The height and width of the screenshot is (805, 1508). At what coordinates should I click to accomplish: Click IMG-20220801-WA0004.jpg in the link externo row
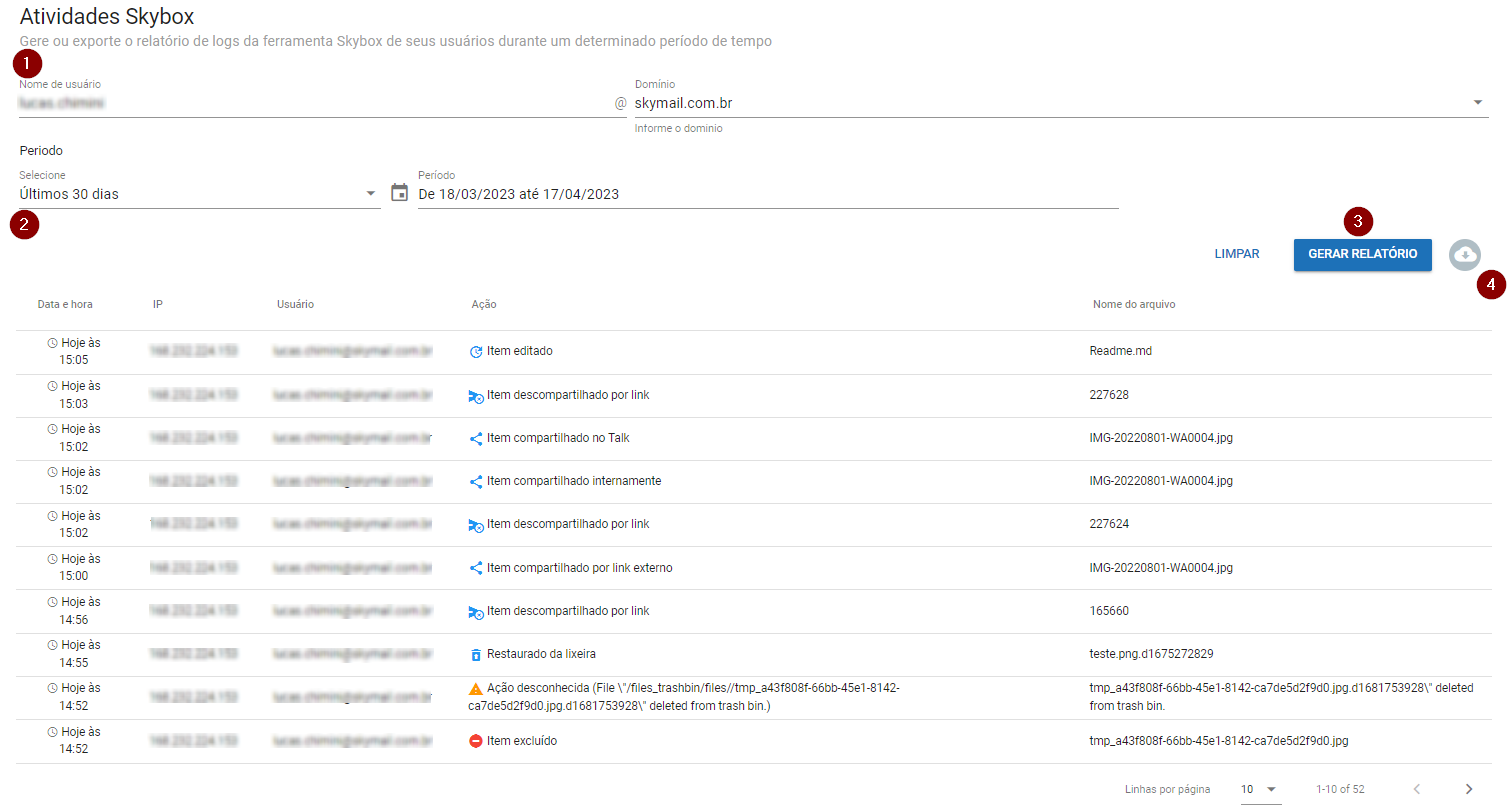[x=1161, y=568]
